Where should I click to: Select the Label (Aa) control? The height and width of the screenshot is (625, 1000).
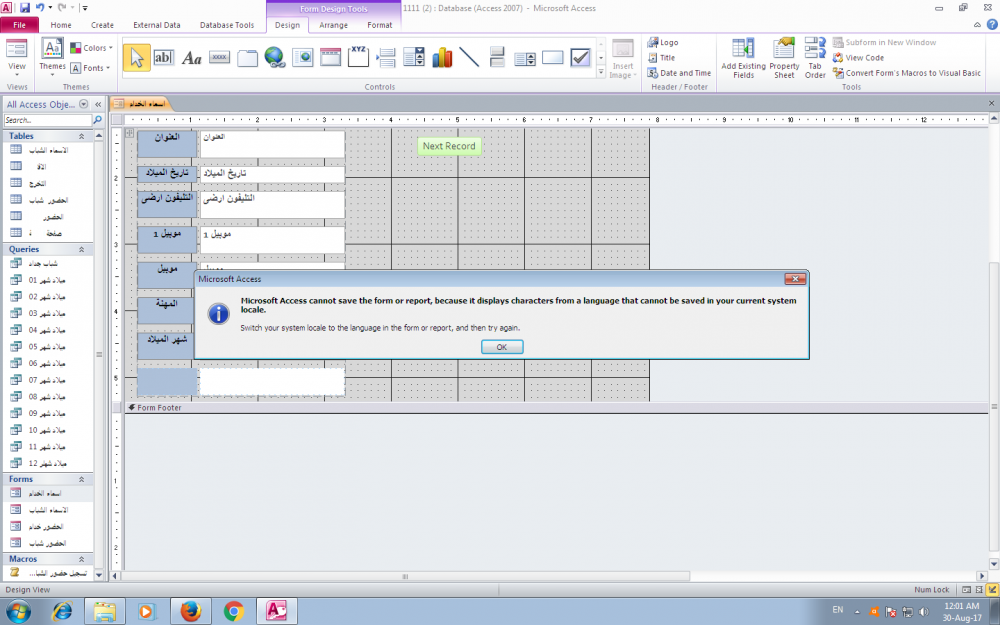191,58
